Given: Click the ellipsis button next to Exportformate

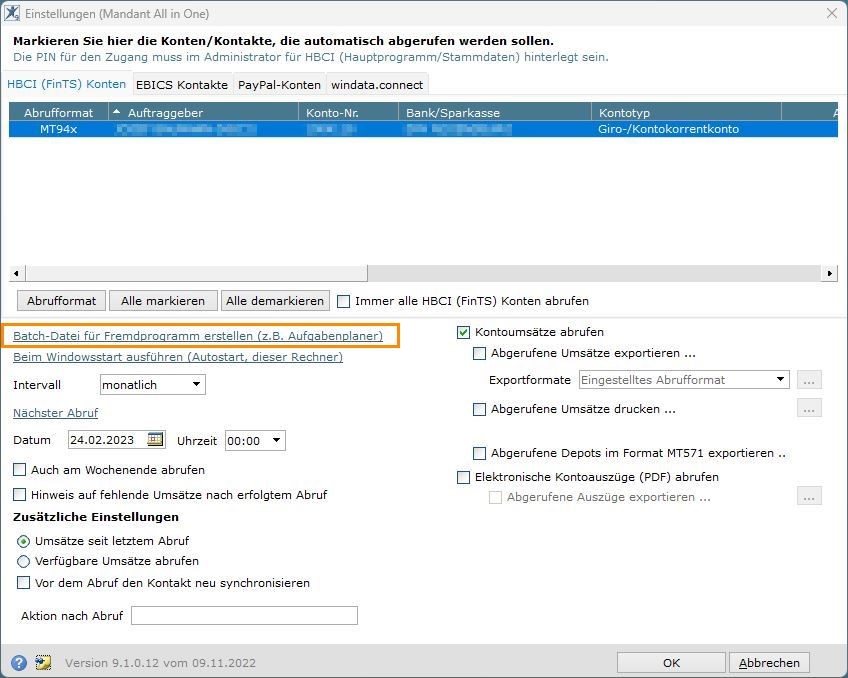Looking at the screenshot, I should pyautogui.click(x=809, y=380).
